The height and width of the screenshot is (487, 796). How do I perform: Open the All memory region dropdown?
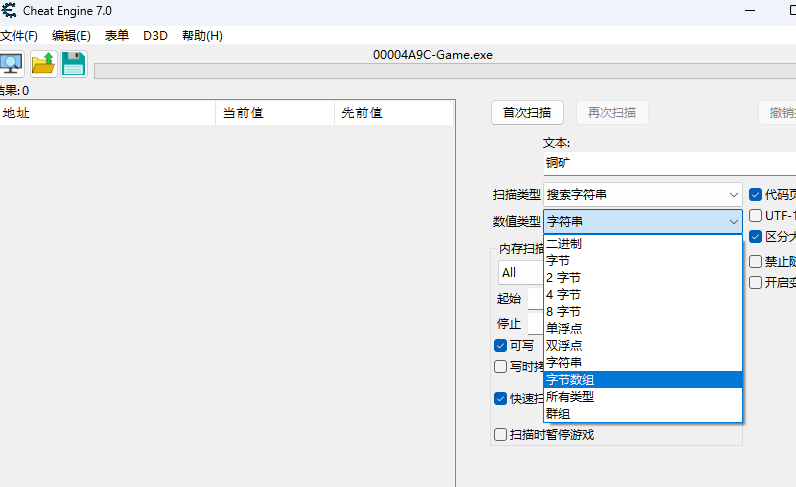click(x=521, y=273)
